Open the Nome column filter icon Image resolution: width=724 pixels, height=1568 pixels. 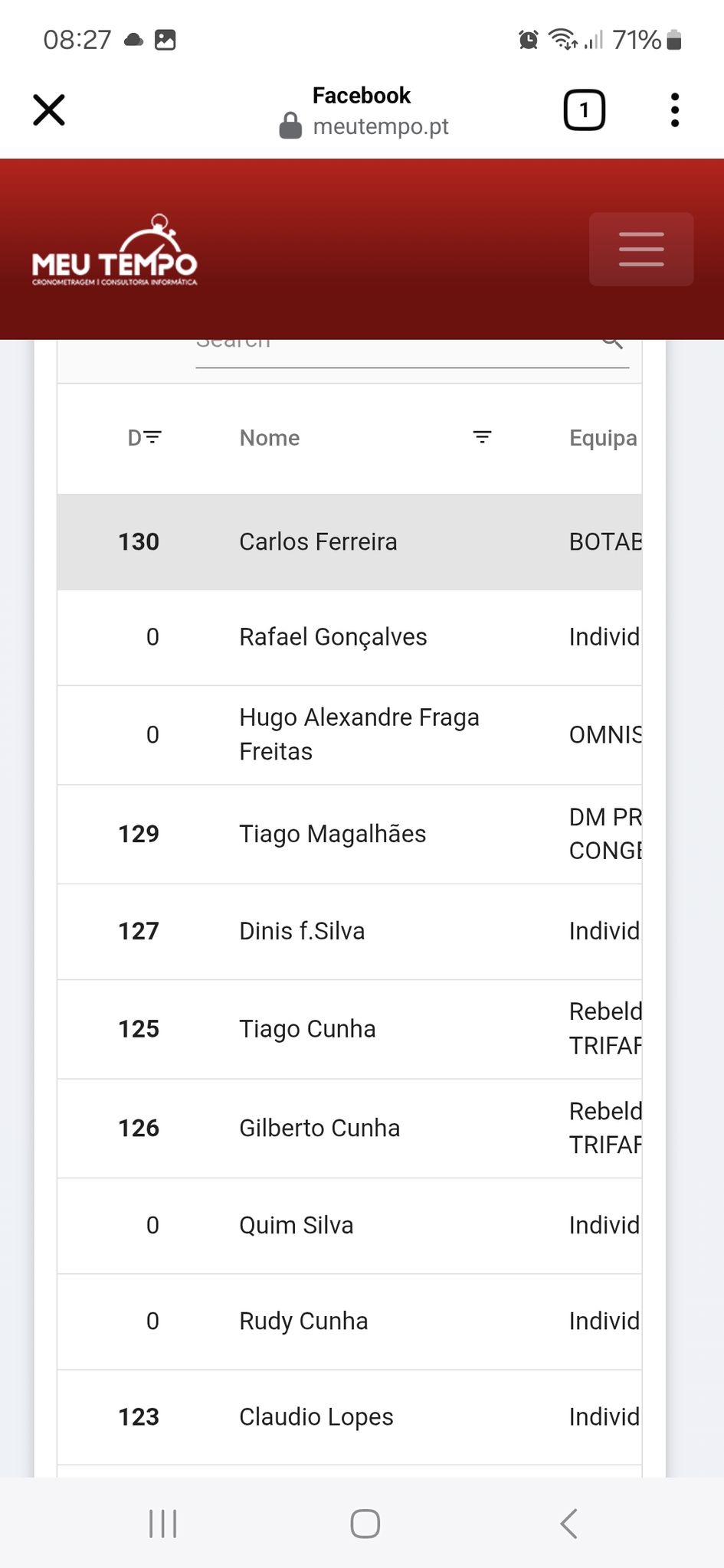point(482,437)
